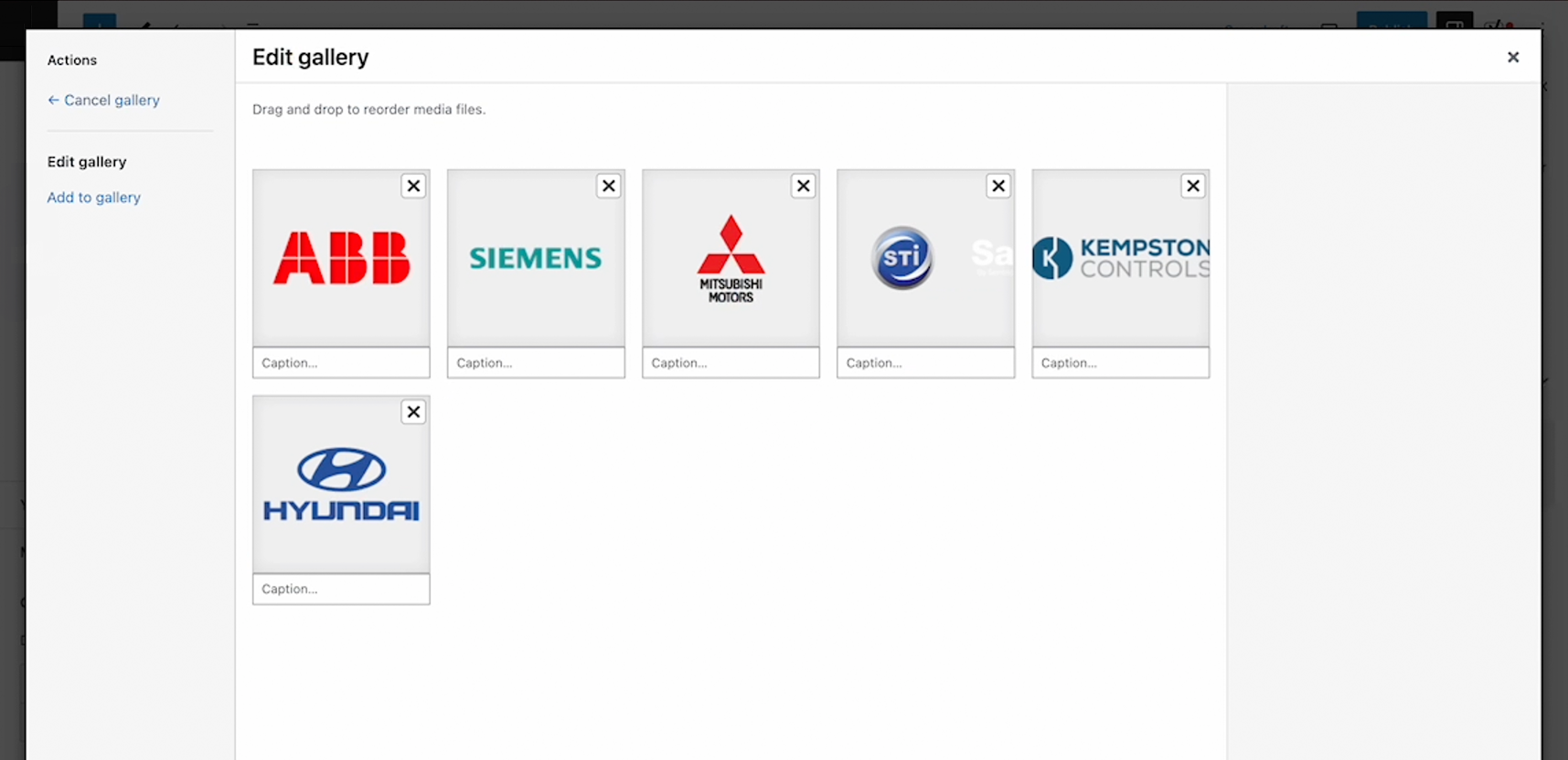Image resolution: width=1568 pixels, height=760 pixels.
Task: Focus the caption field under STI logo
Action: click(925, 362)
